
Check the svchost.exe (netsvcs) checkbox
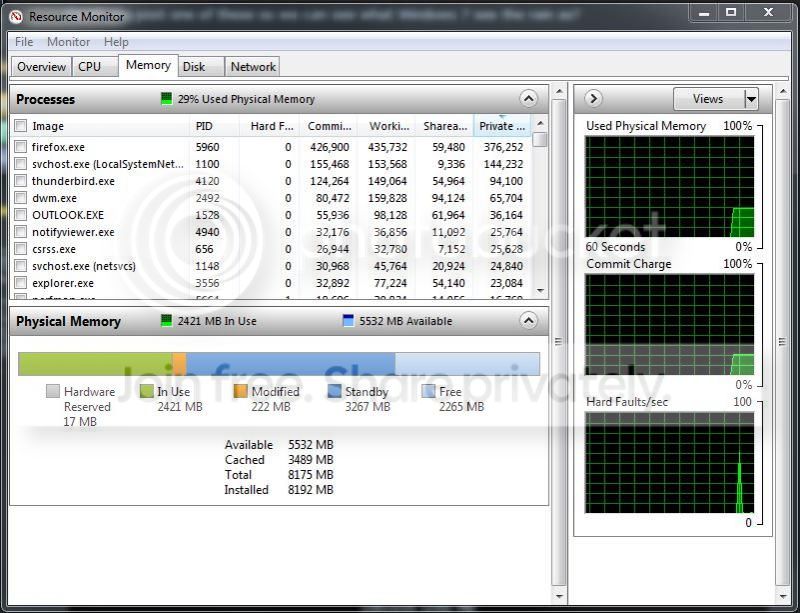point(20,266)
